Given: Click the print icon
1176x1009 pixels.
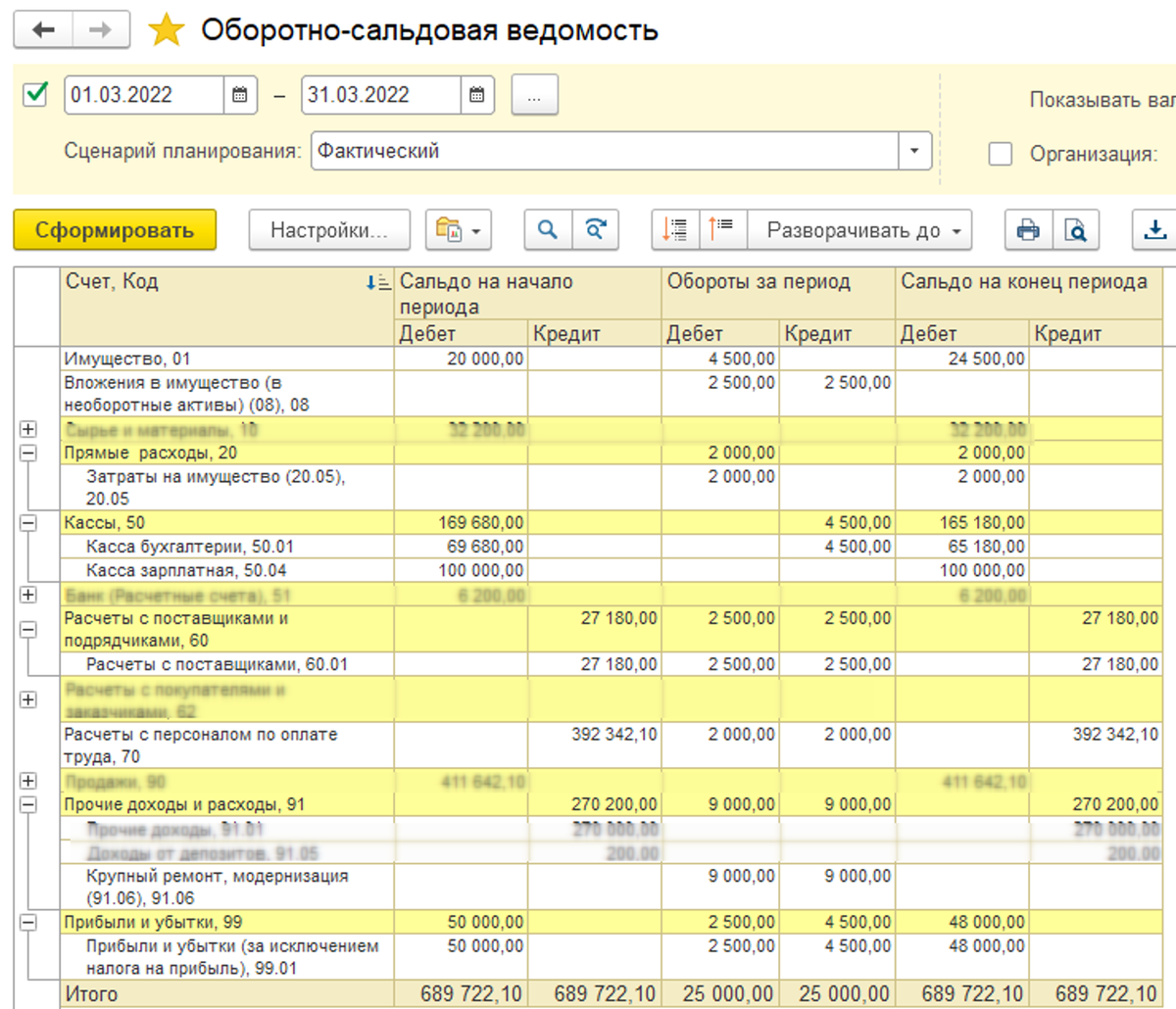Looking at the screenshot, I should point(1028,230).
